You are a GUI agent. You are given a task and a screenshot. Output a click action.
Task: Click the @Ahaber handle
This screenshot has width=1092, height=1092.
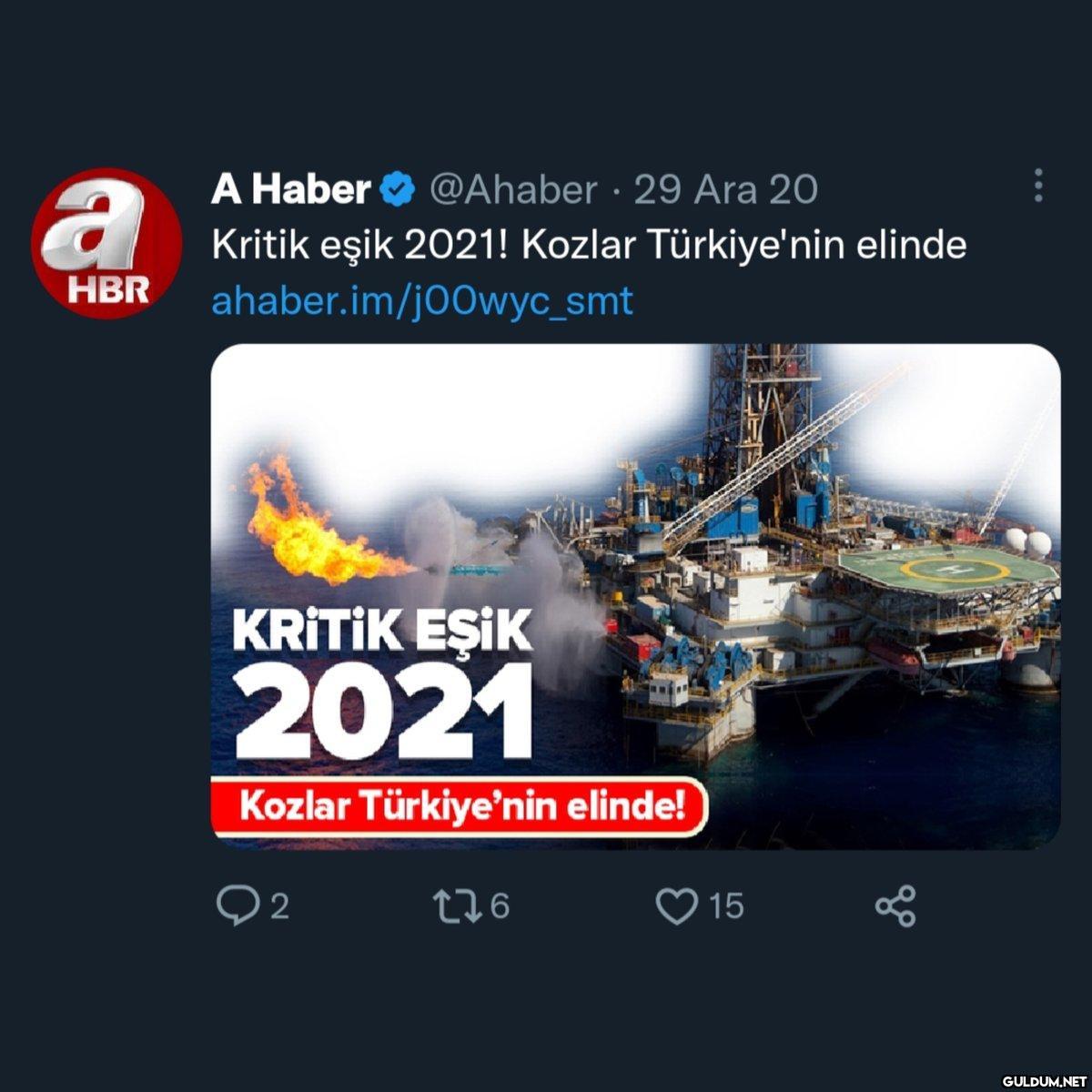pos(512,190)
